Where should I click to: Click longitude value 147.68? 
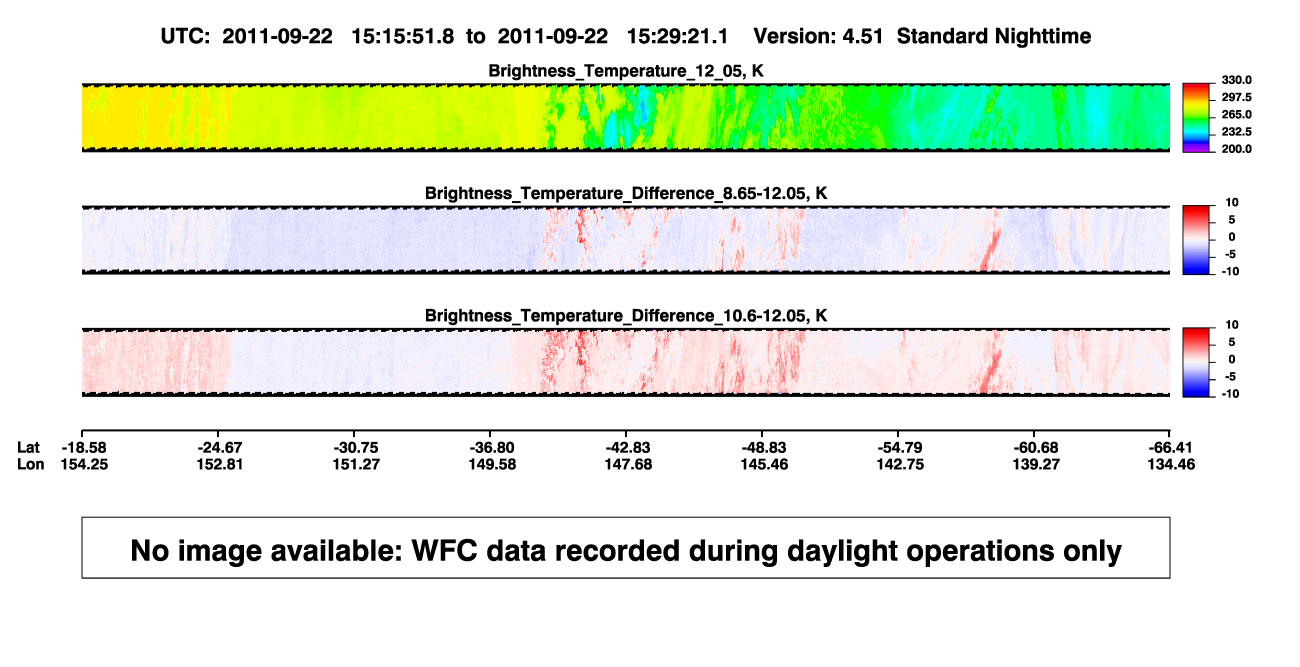click(626, 464)
